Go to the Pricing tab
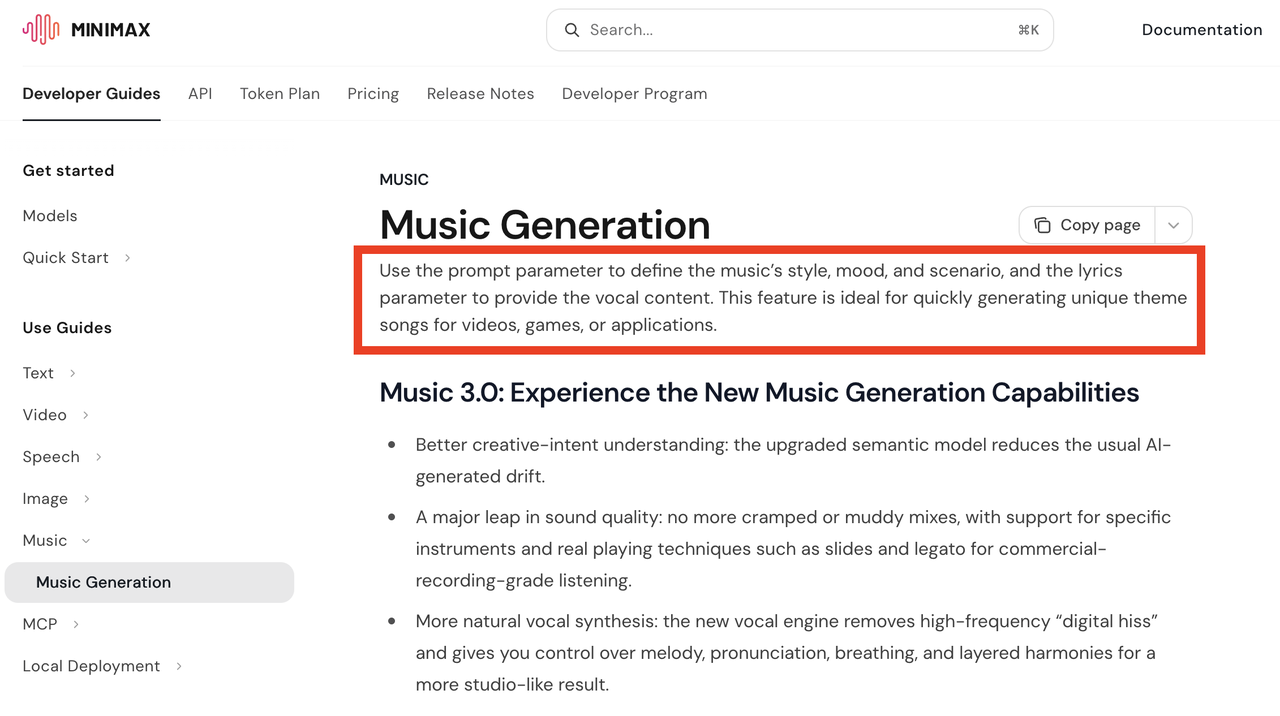The height and width of the screenshot is (716, 1280). pyautogui.click(x=373, y=94)
